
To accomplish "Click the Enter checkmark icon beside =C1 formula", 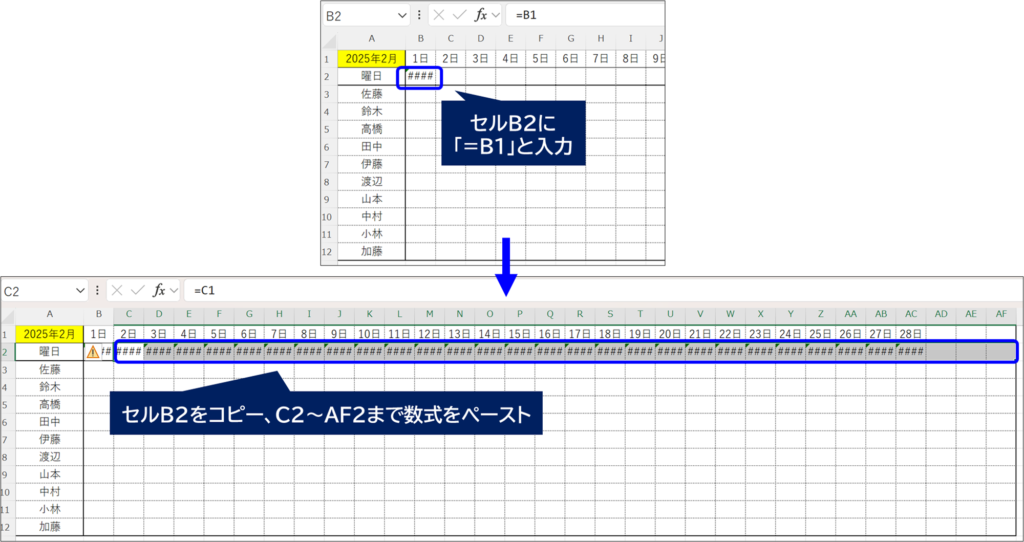I will coord(136,290).
